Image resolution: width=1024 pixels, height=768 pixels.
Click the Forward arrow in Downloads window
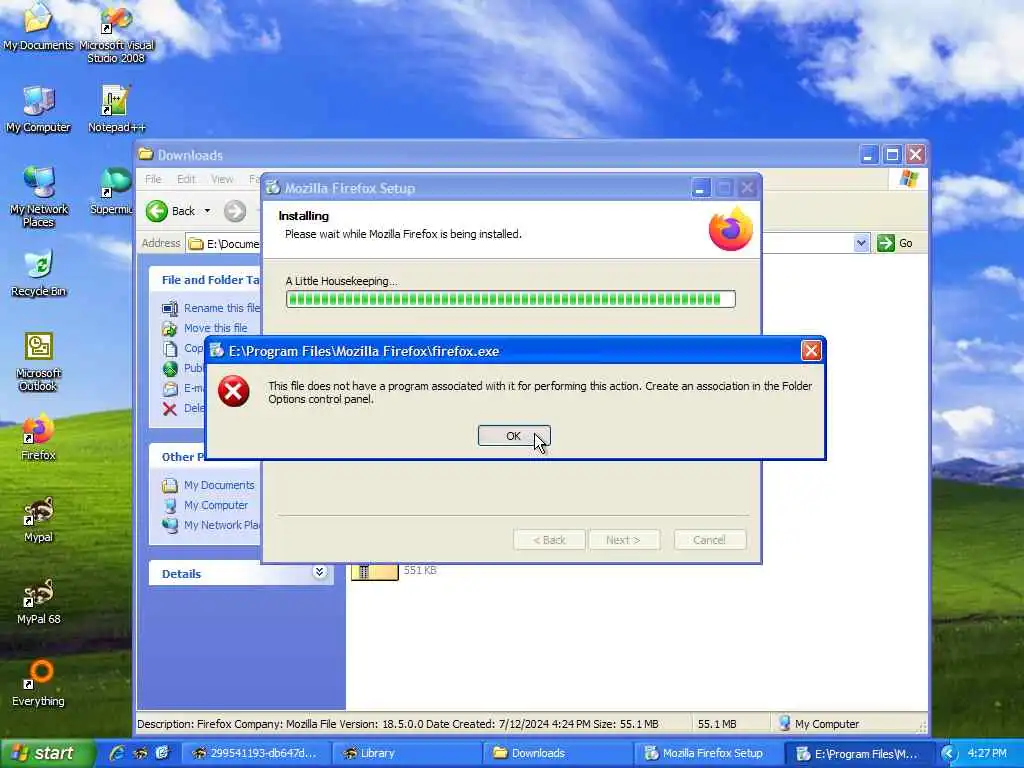click(235, 211)
